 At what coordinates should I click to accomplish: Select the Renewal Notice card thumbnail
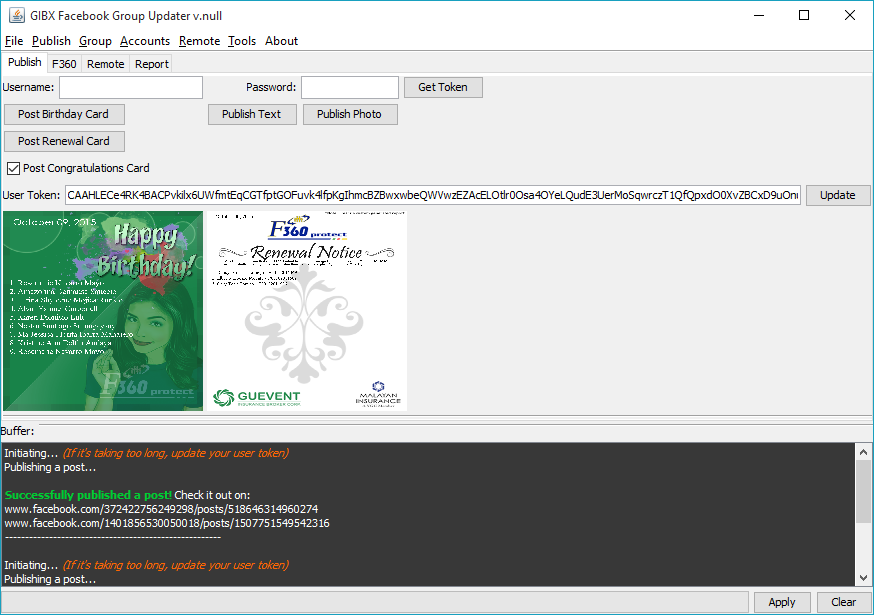pos(306,310)
